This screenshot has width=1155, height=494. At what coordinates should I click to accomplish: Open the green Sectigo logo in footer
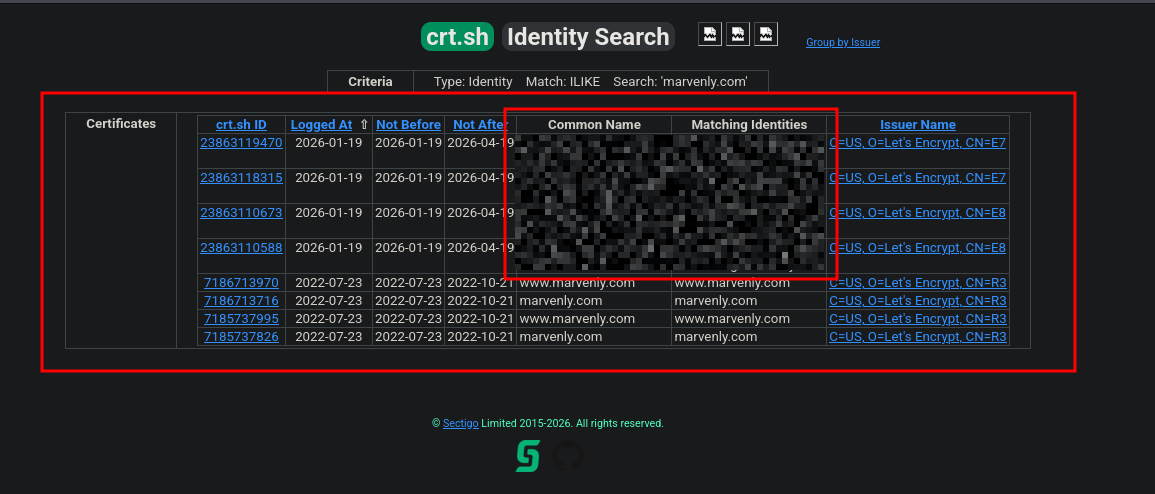coord(528,456)
